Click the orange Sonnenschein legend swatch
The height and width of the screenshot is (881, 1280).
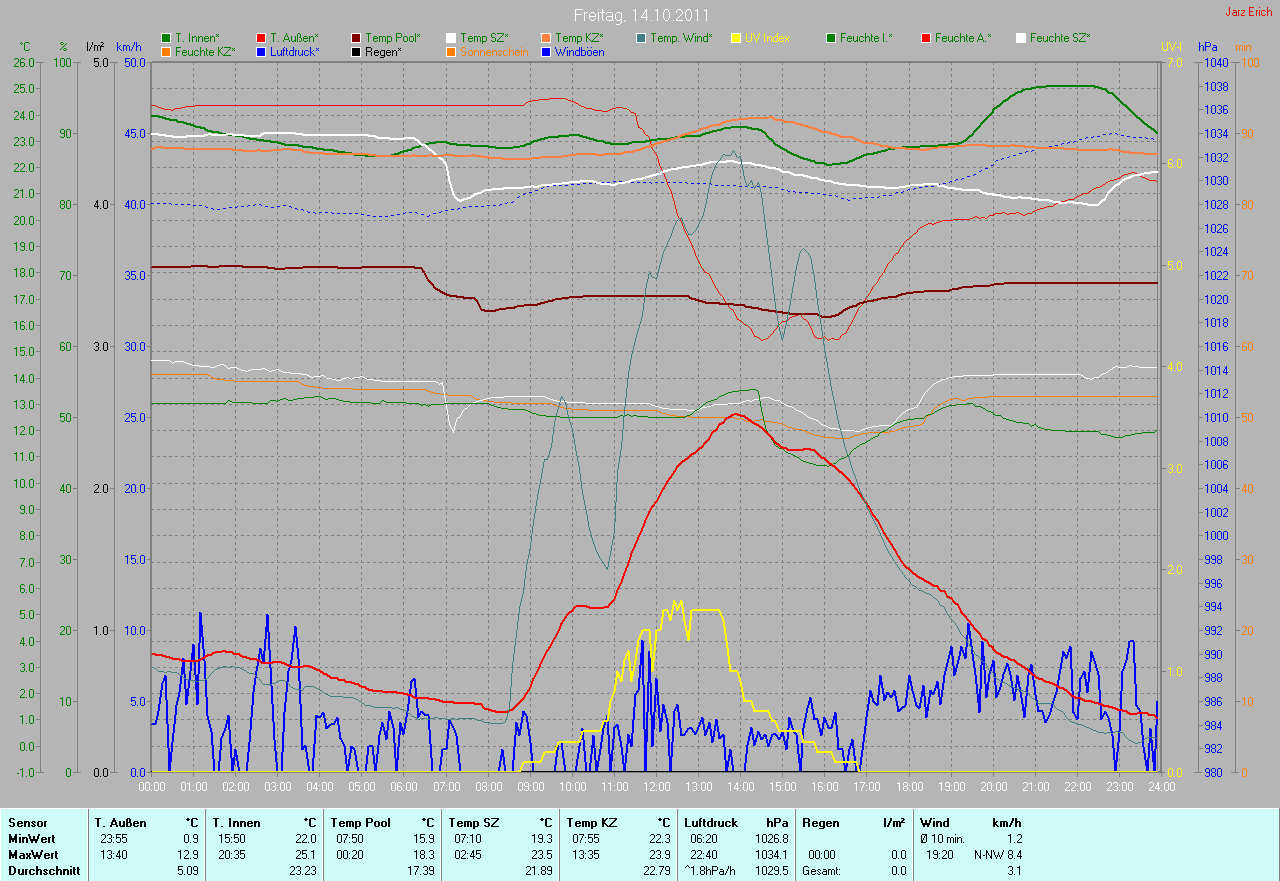click(451, 51)
